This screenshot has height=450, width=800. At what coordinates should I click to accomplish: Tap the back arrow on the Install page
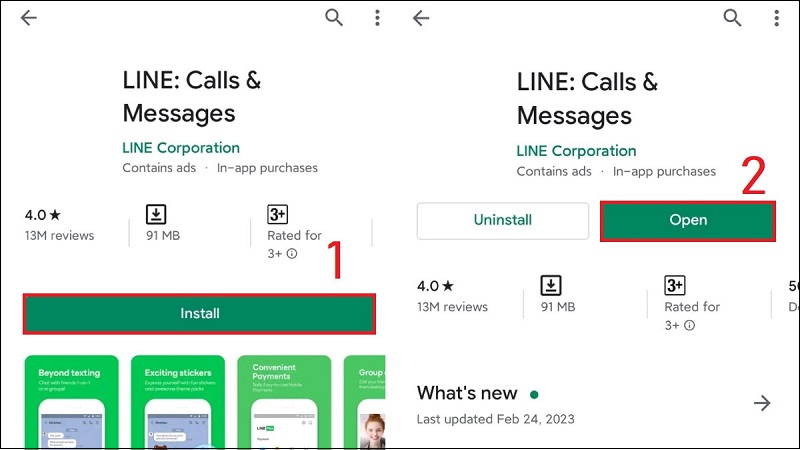click(x=28, y=18)
